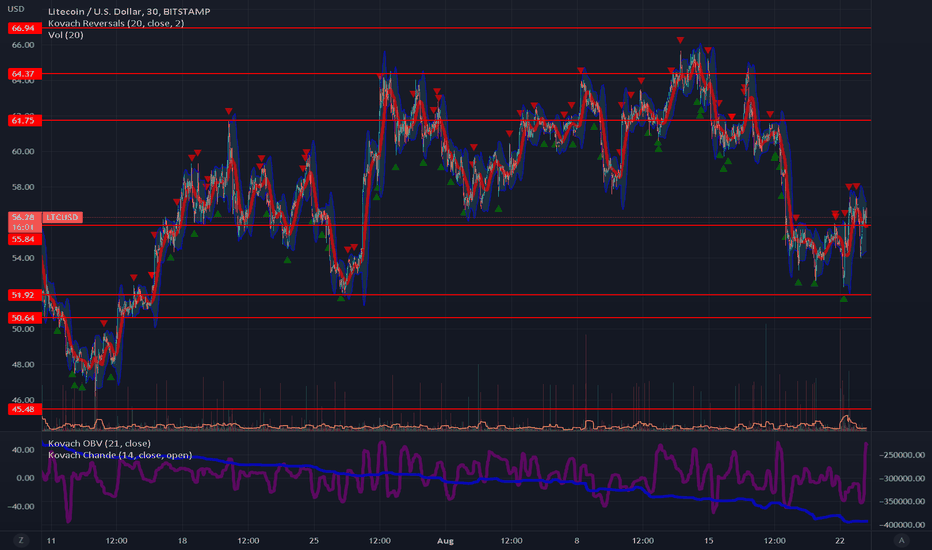Click the 60.00 price axis value
The width and height of the screenshot is (932, 550).
[x=23, y=152]
